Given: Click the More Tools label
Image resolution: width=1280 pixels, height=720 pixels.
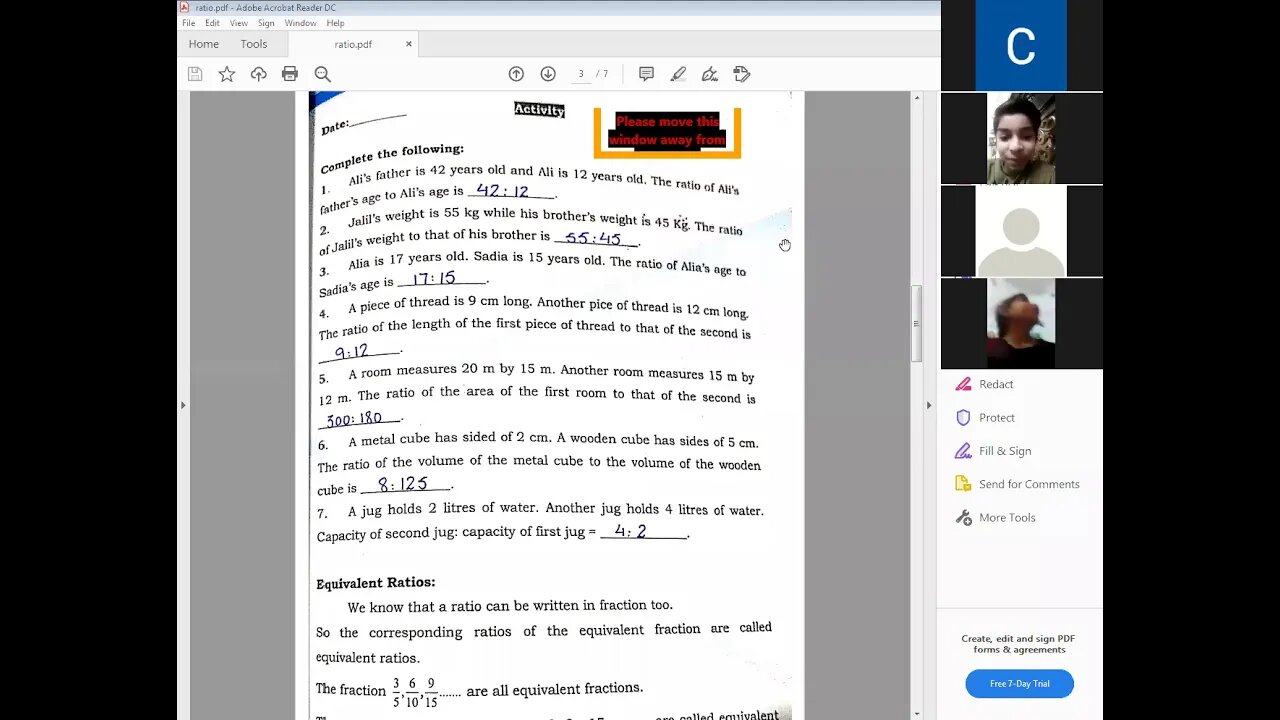Looking at the screenshot, I should click(x=1007, y=517).
